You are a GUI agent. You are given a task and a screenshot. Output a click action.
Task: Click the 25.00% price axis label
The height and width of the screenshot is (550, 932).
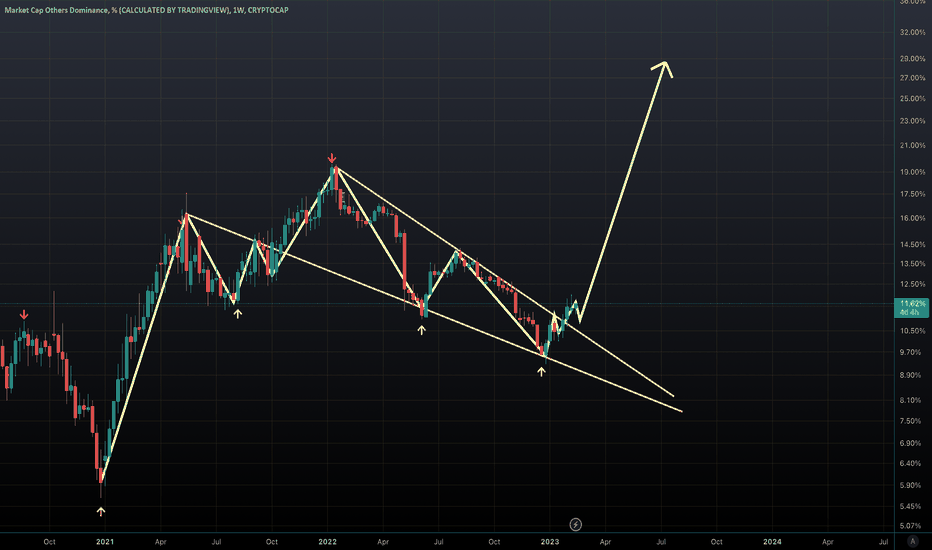(x=912, y=99)
